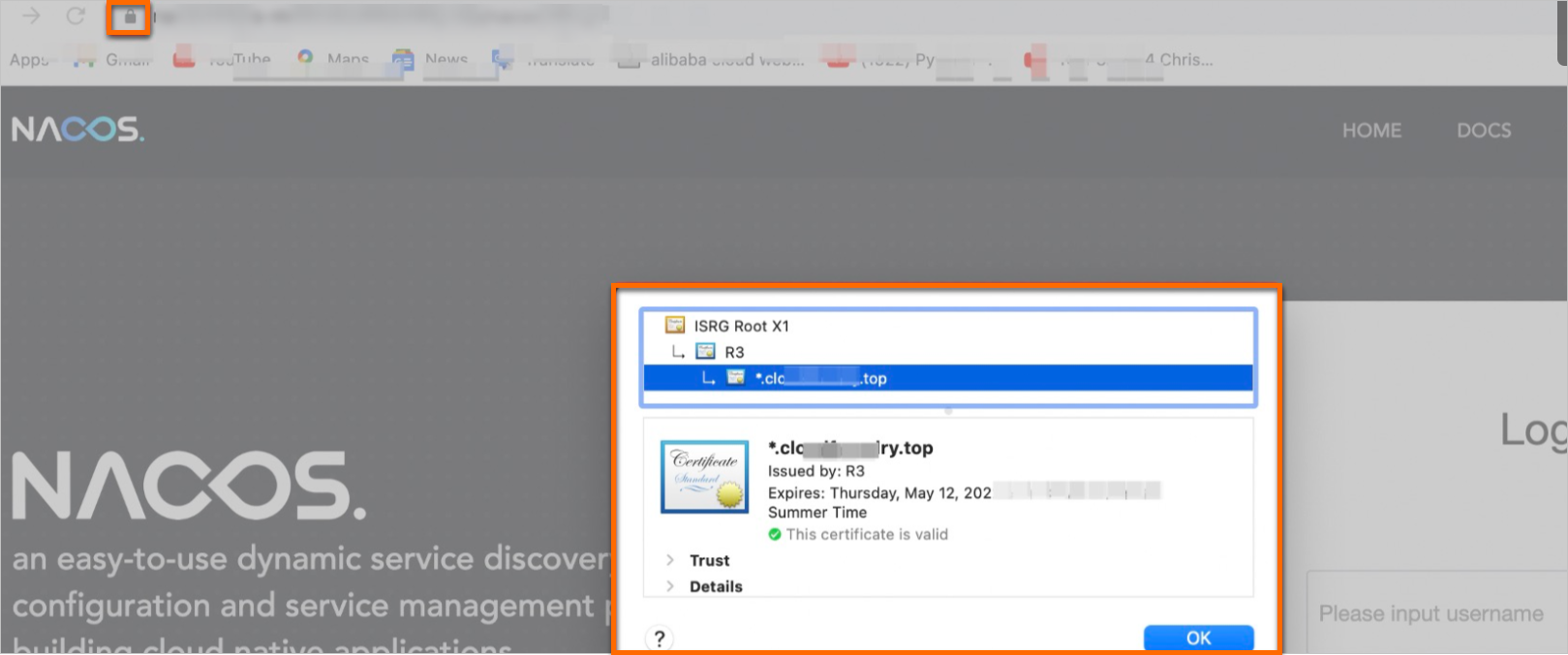Image resolution: width=1568 pixels, height=655 pixels.
Task: Click the padlock icon in the address bar
Action: pos(129,16)
